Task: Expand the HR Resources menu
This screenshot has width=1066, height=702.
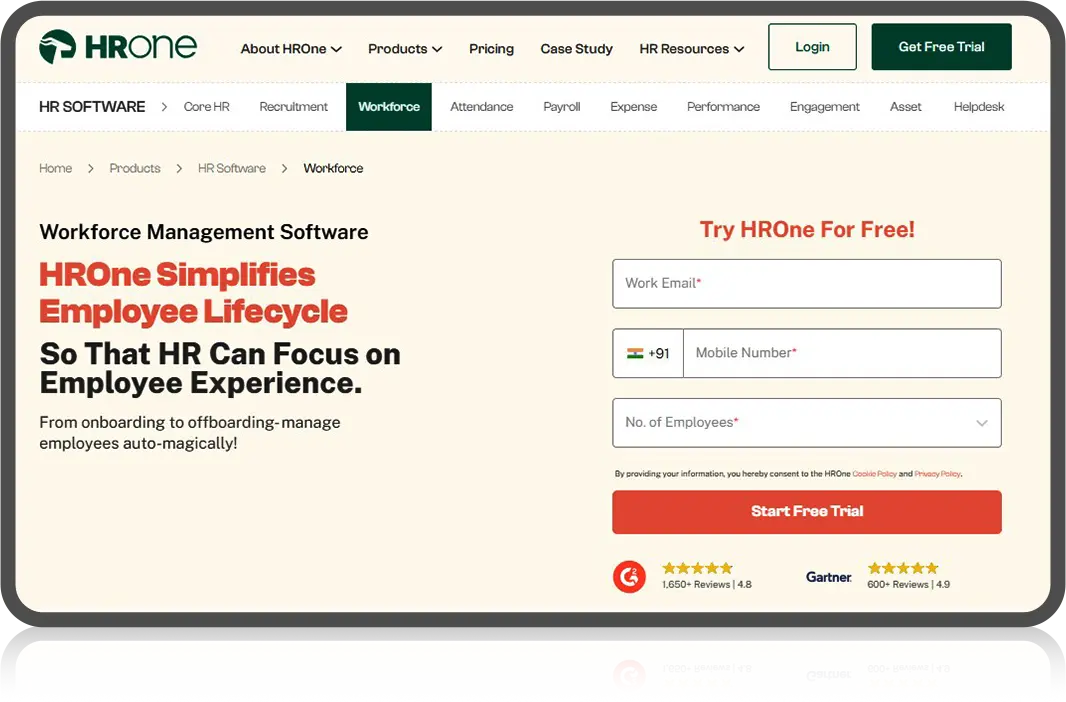Action: point(691,47)
